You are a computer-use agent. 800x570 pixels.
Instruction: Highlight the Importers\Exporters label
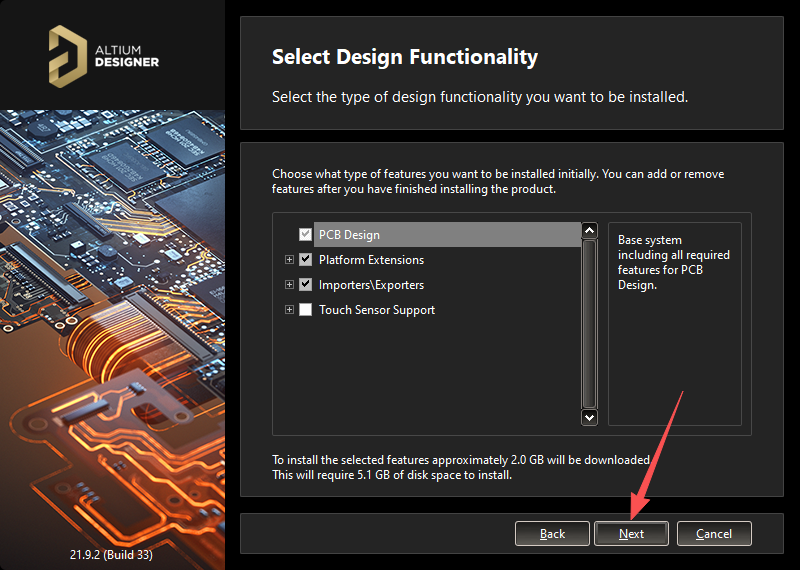pyautogui.click(x=371, y=285)
